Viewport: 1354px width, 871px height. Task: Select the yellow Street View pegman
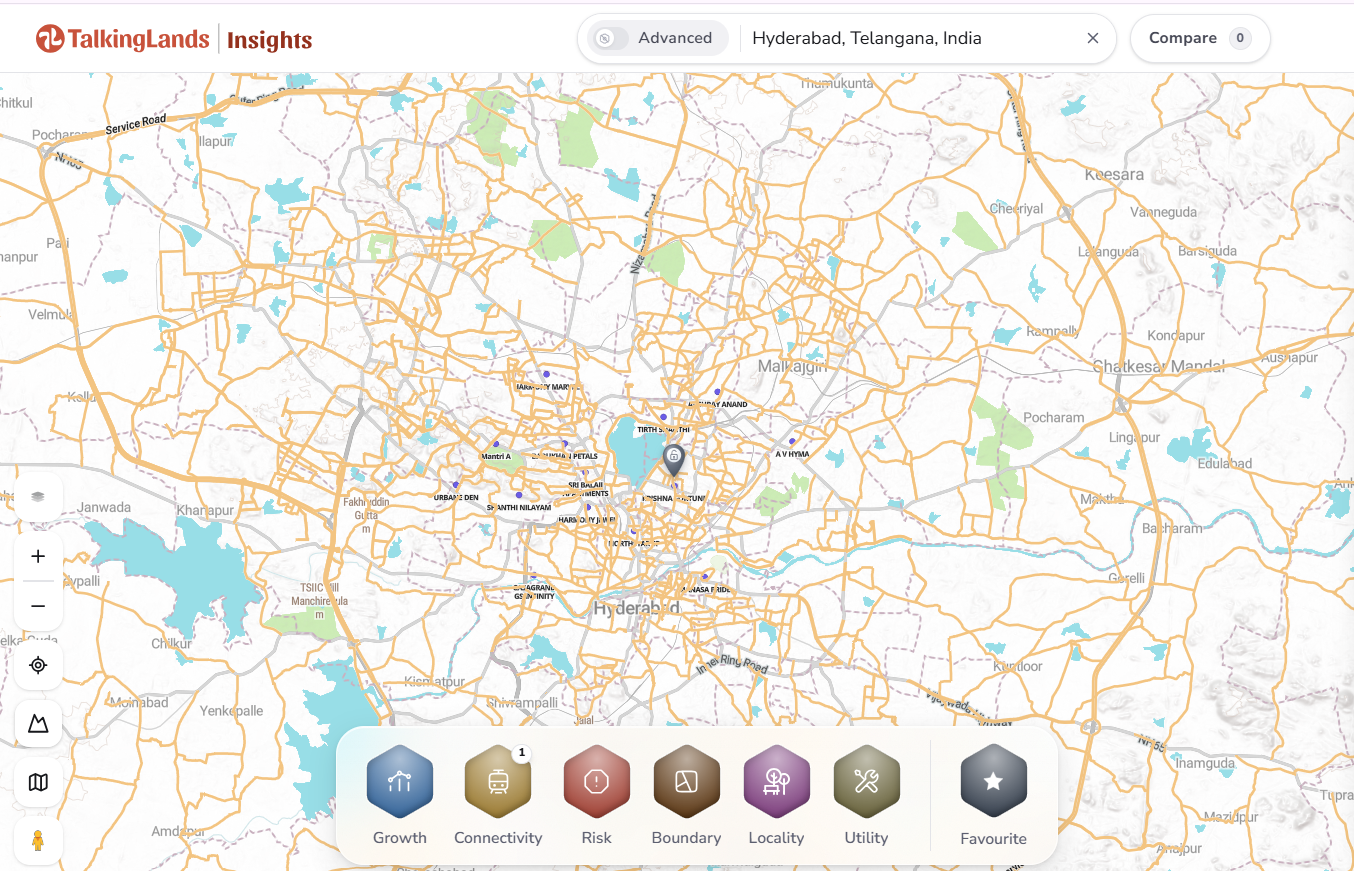coord(39,841)
